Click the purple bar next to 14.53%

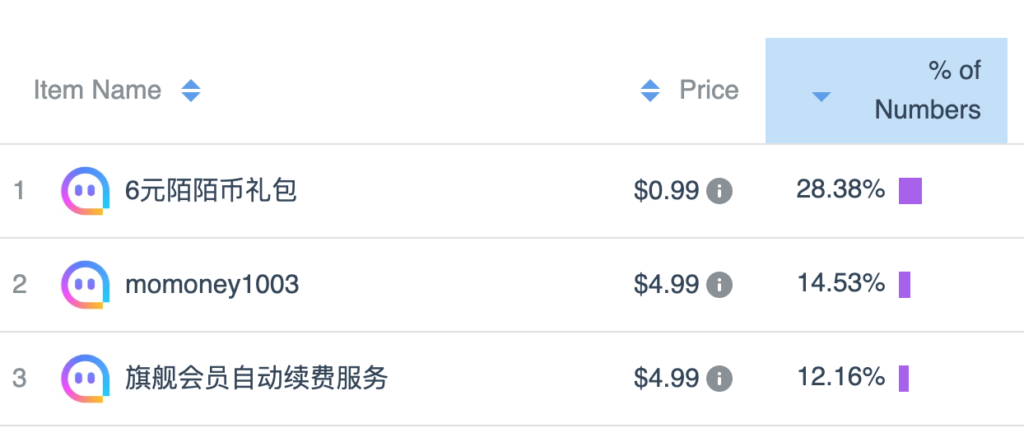point(904,285)
